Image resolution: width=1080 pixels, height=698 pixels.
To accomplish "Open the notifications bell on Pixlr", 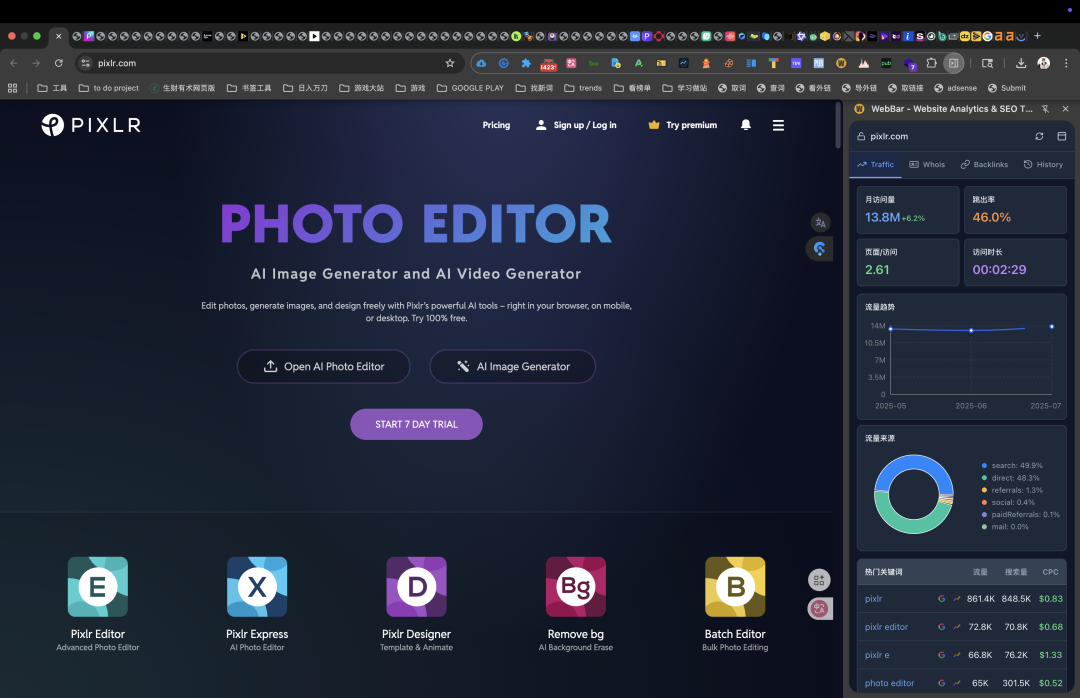I will click(x=745, y=125).
